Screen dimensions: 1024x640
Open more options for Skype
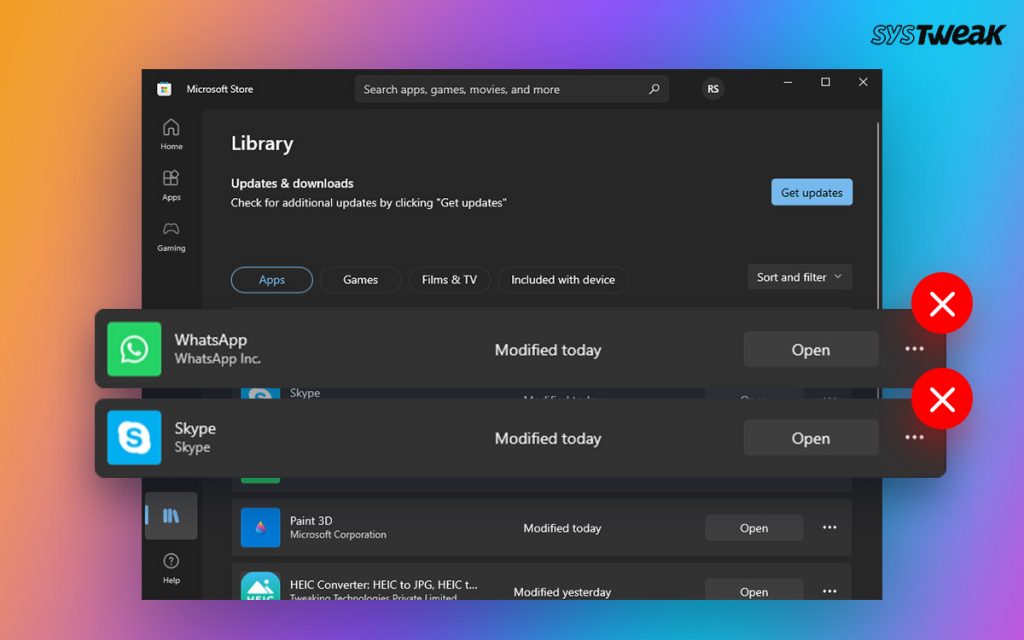click(913, 438)
